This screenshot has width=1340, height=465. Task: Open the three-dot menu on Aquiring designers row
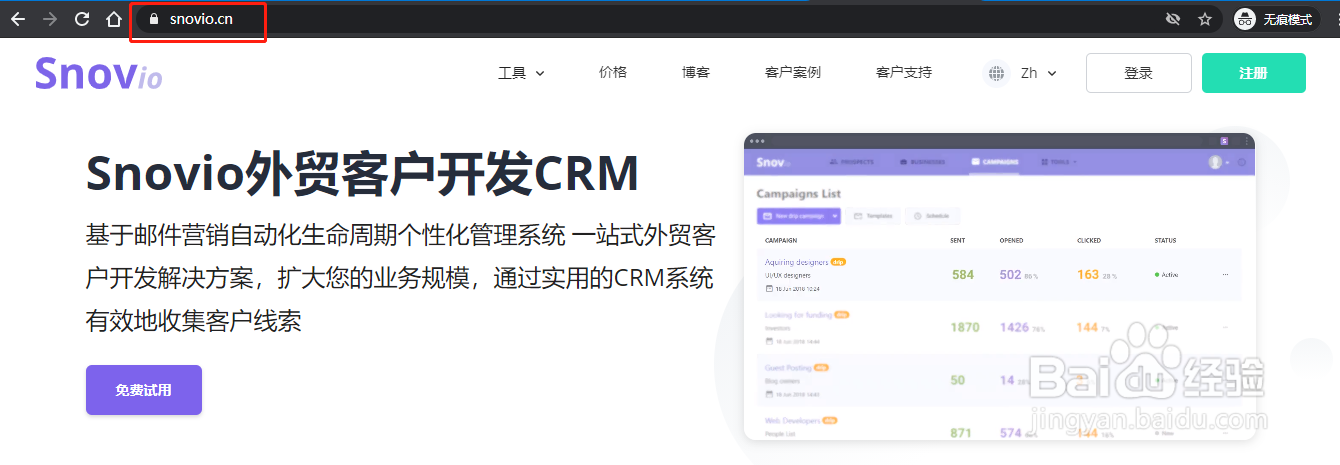coord(1225,274)
